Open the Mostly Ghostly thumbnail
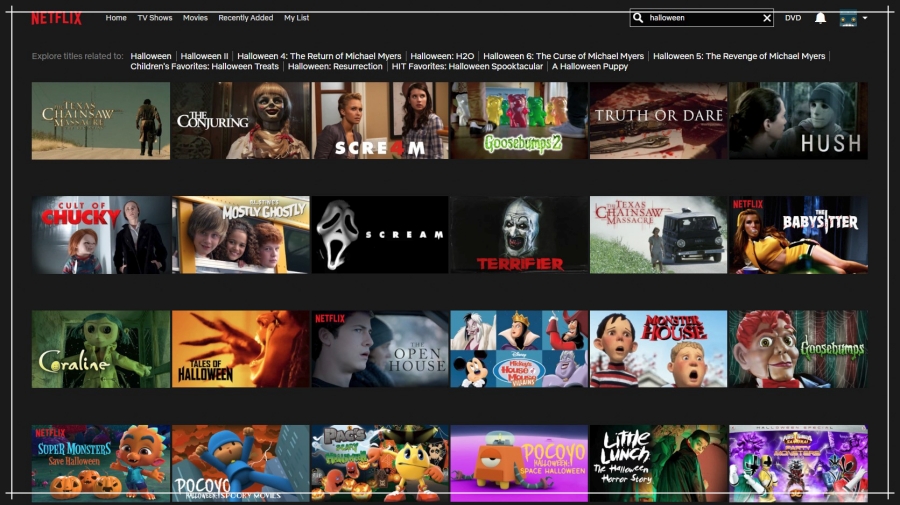The image size is (900, 505). [240, 235]
